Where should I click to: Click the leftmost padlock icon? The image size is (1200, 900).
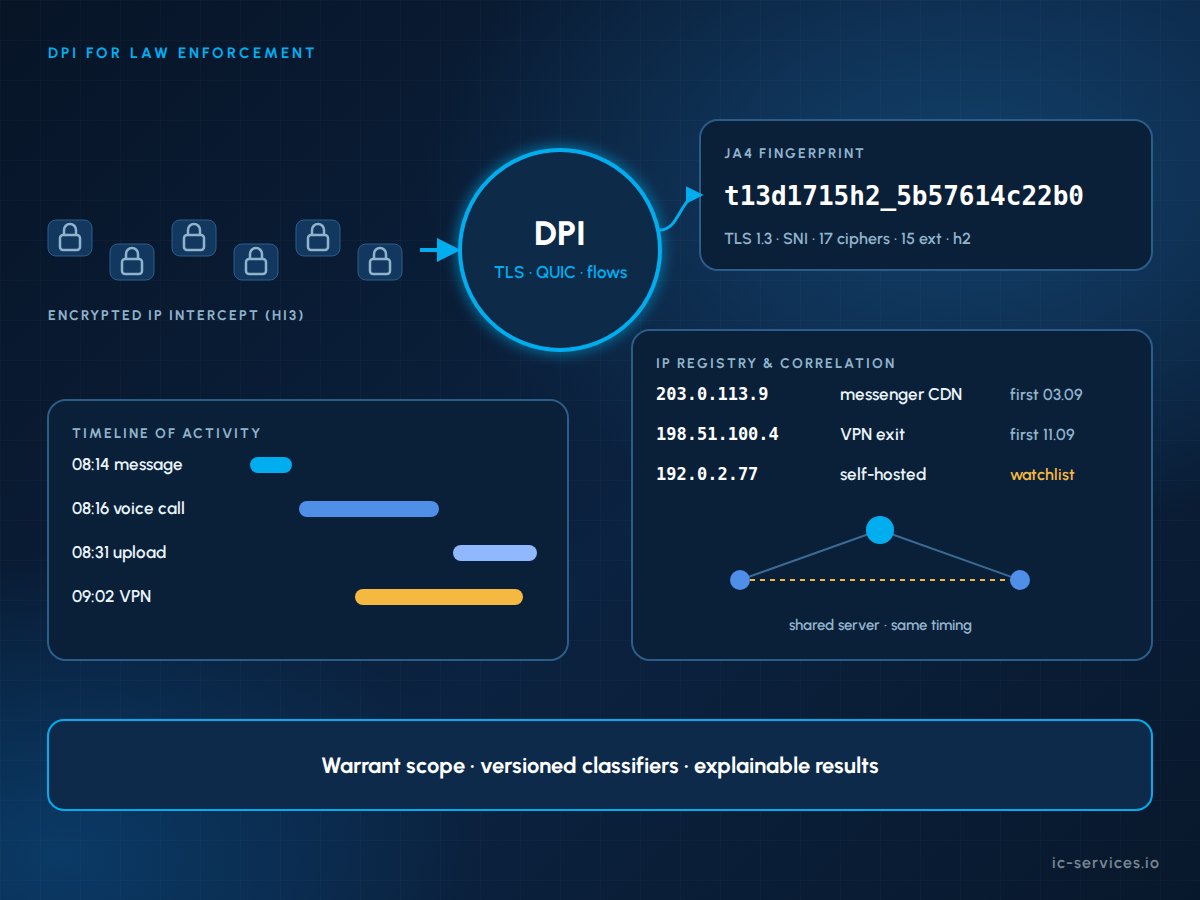click(x=70, y=238)
